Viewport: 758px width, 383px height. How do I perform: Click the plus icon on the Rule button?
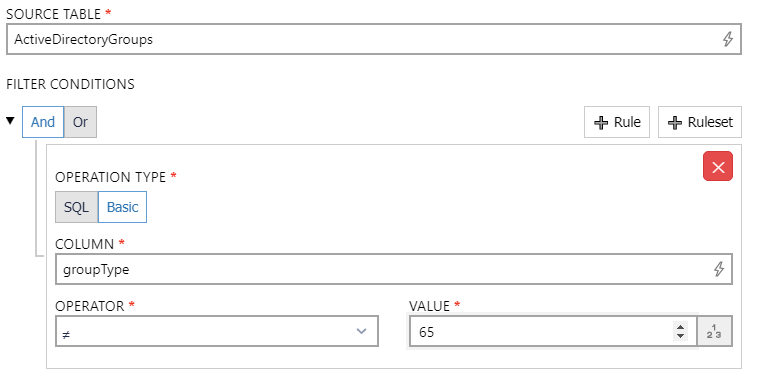(601, 122)
